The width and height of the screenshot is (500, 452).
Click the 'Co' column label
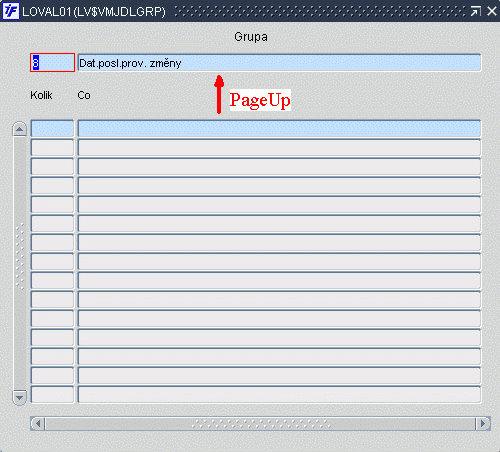coord(84,95)
